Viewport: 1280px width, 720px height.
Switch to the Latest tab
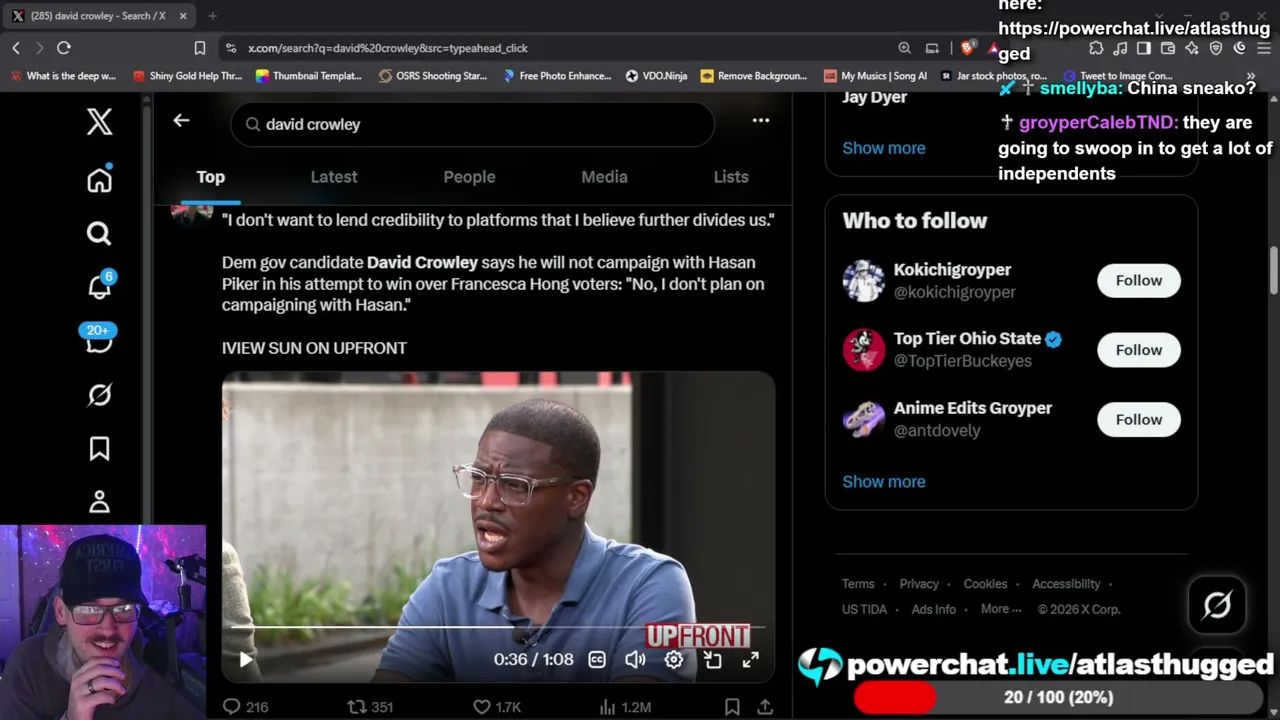click(x=334, y=177)
